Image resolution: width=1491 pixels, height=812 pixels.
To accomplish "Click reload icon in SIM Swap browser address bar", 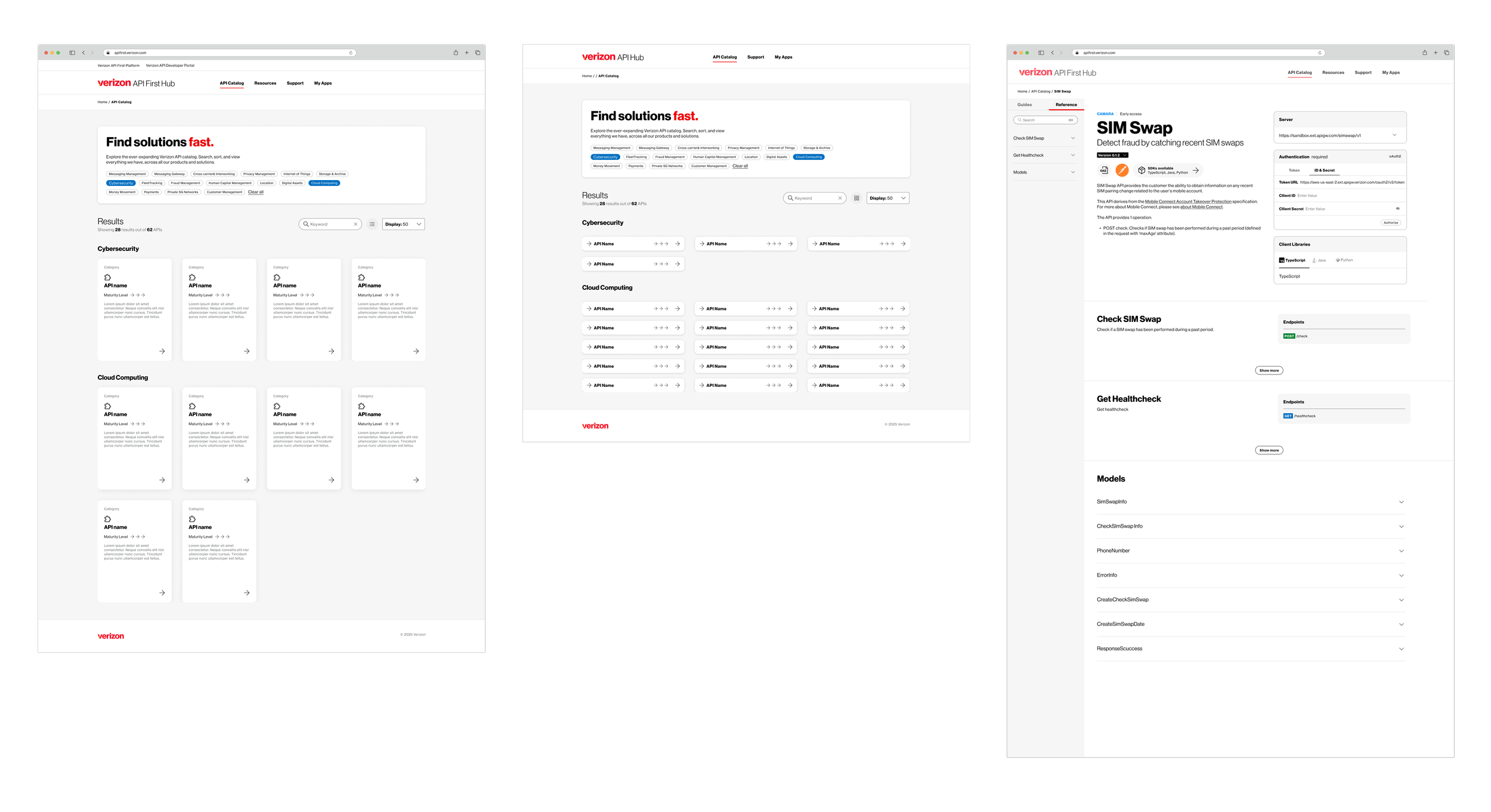I will coord(1319,52).
